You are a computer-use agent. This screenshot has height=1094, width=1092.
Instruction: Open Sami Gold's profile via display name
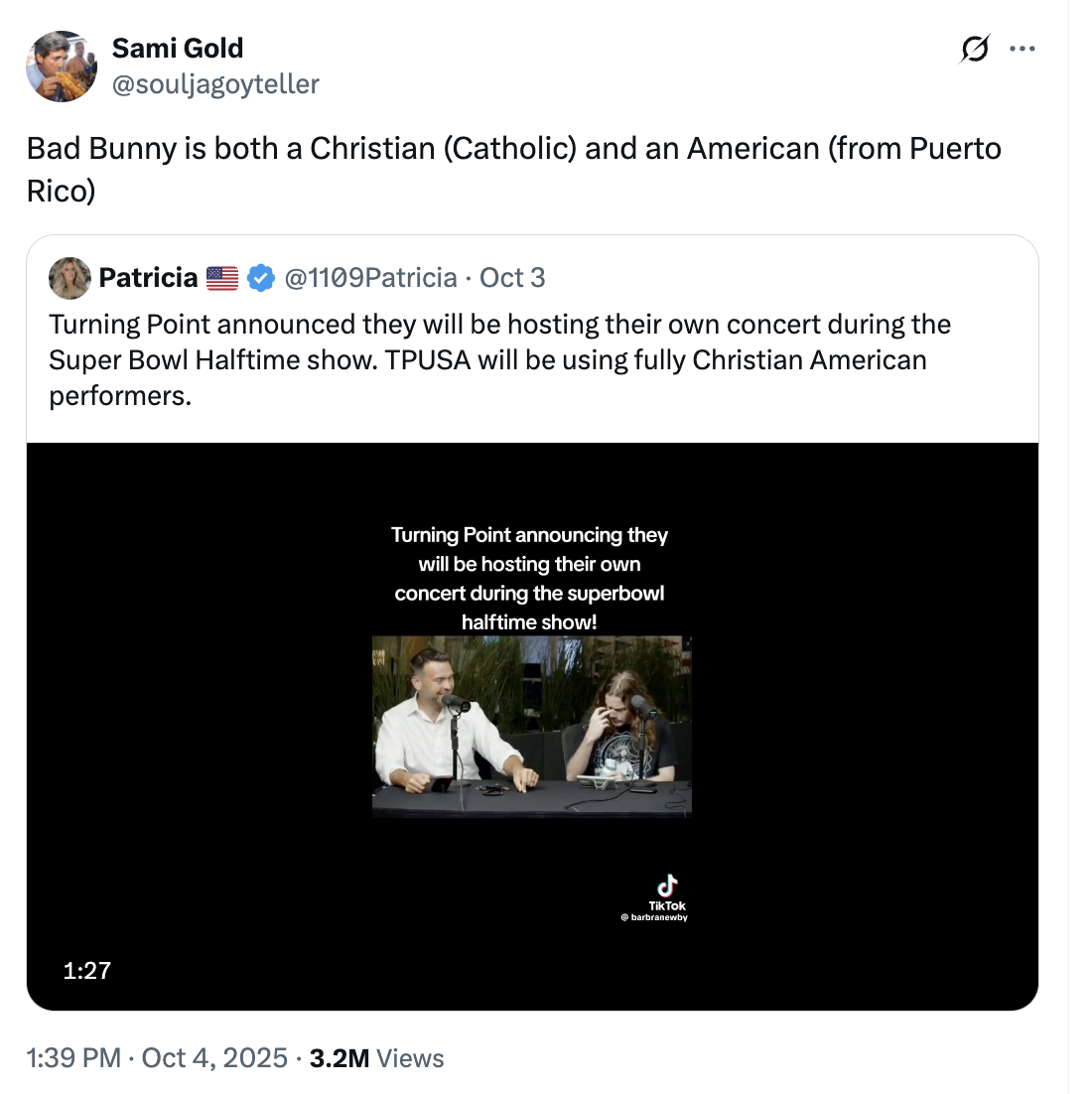(178, 48)
